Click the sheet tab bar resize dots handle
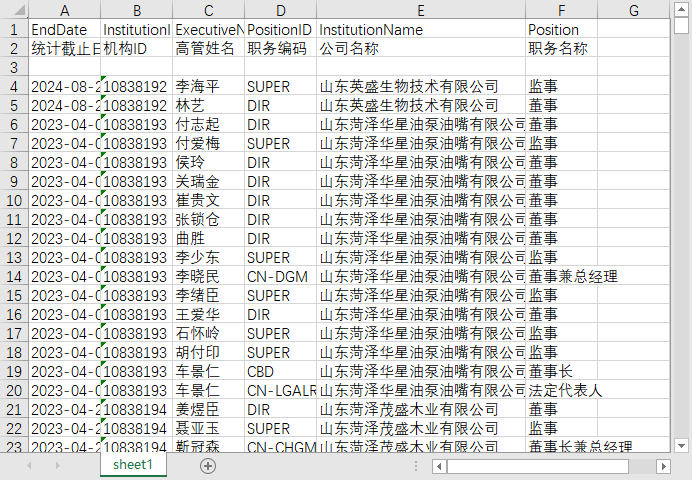692x480 pixels. click(x=415, y=466)
